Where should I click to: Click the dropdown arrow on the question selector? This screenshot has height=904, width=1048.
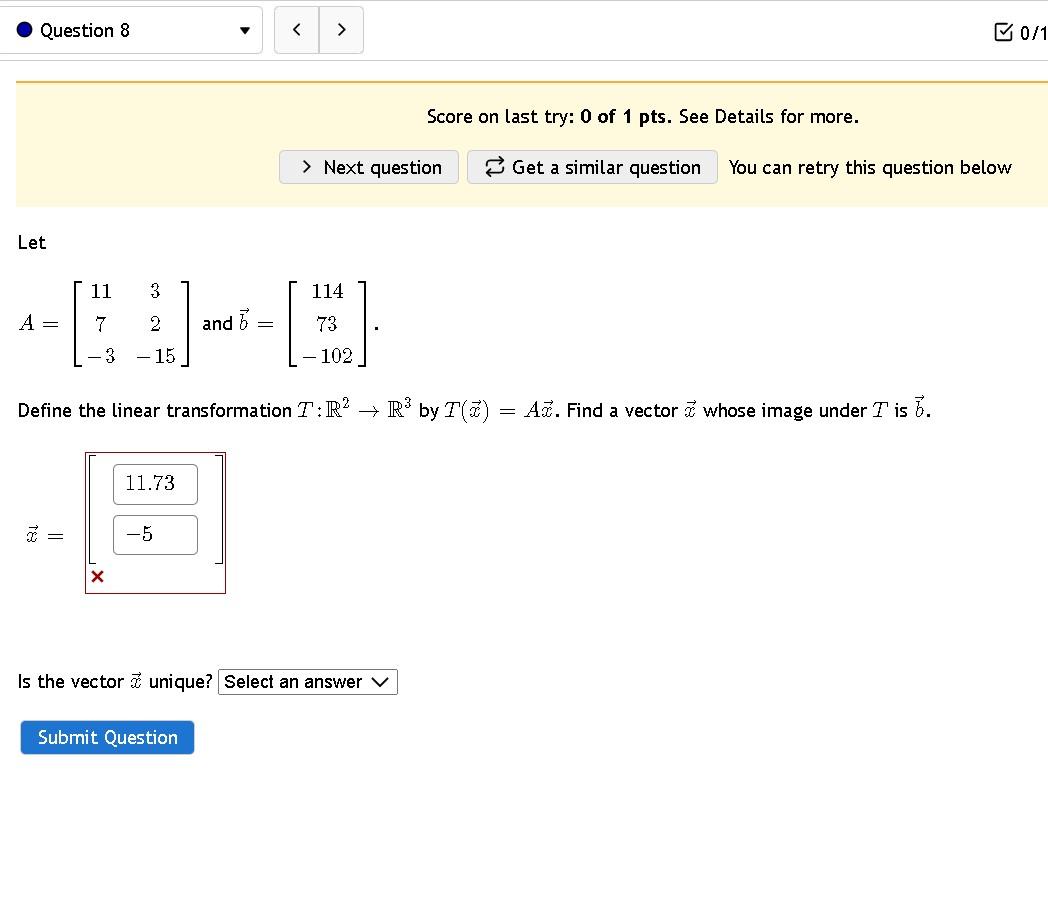point(244,31)
